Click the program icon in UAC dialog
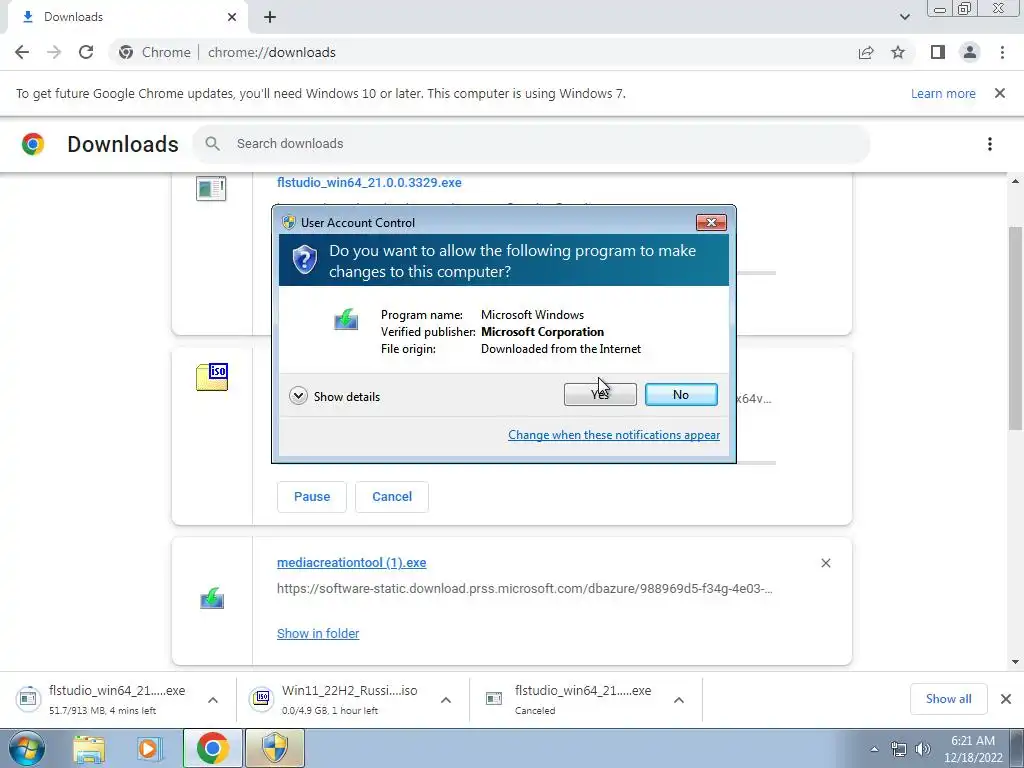1024x768 pixels. [346, 319]
